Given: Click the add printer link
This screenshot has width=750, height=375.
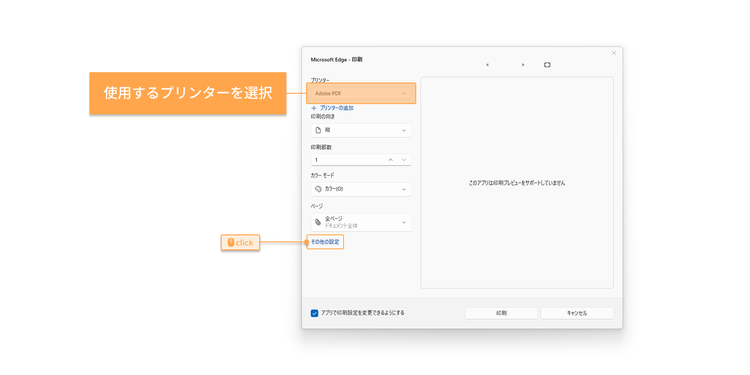Looking at the screenshot, I should click(332, 109).
